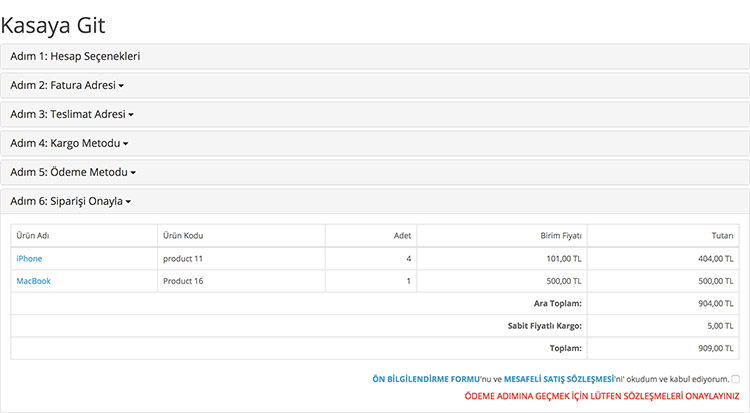Viewport: 750px width, 413px height.
Task: Expand Adım 3: Teslimat Adresi section
Action: (71, 114)
